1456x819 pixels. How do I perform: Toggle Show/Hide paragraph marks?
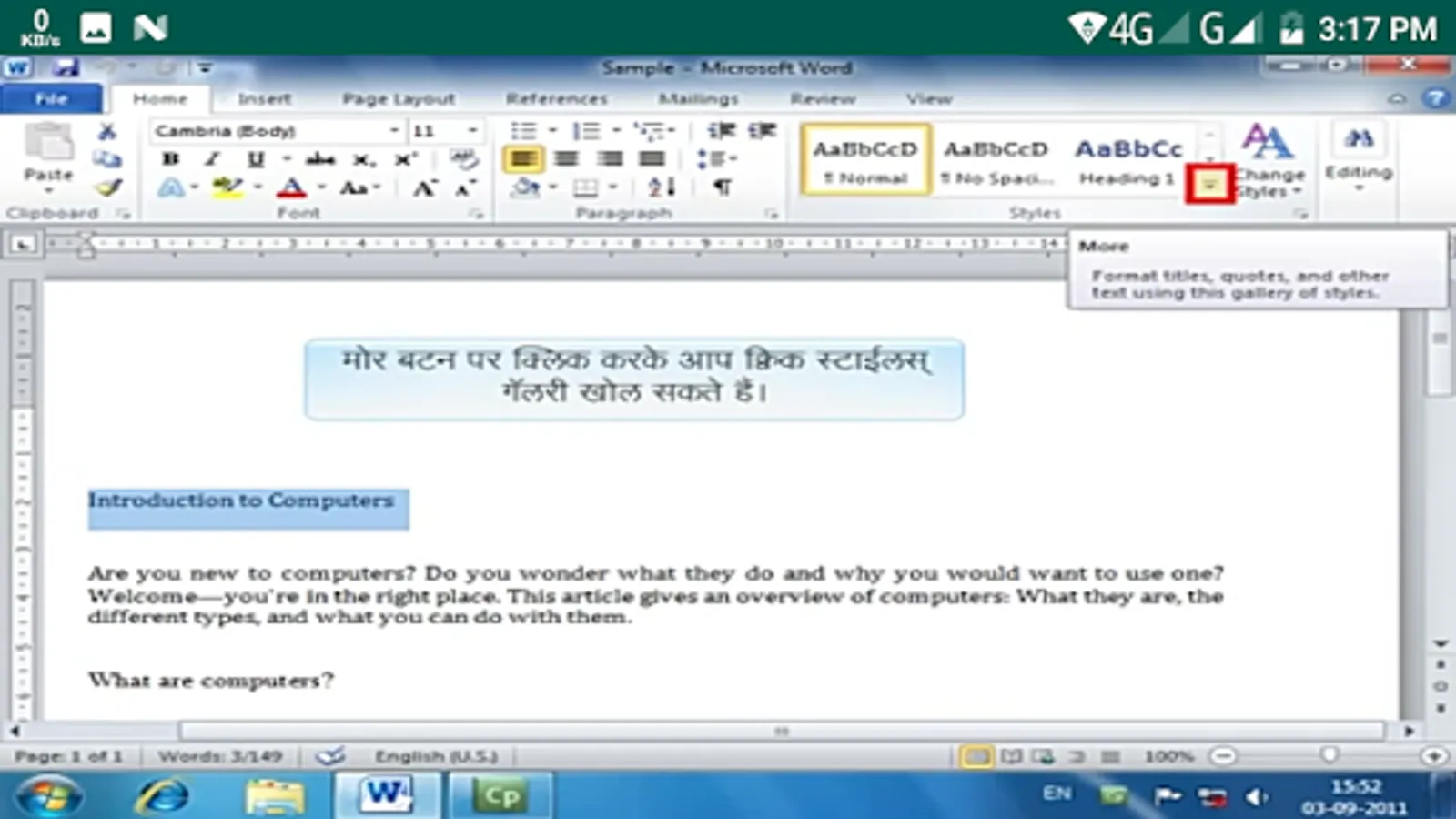click(722, 187)
